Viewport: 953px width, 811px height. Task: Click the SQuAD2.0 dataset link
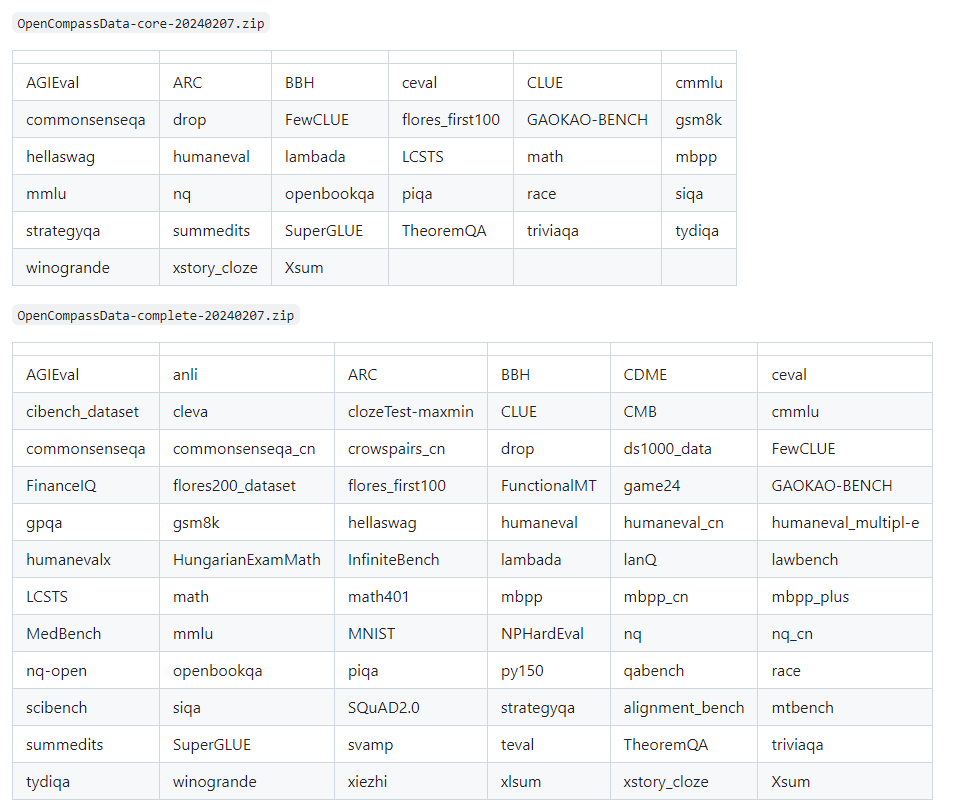[384, 707]
